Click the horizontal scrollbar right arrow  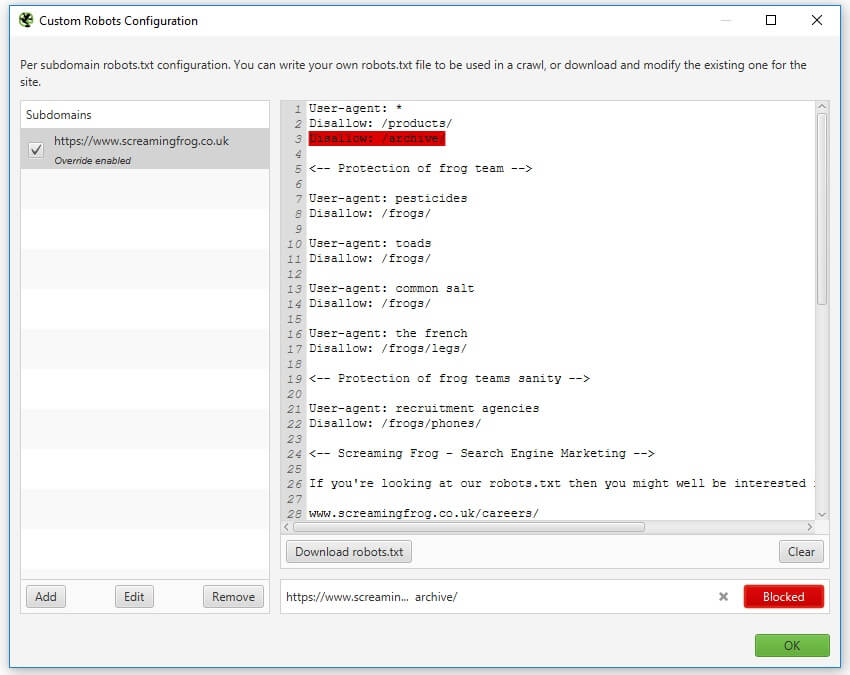pyautogui.click(x=809, y=526)
